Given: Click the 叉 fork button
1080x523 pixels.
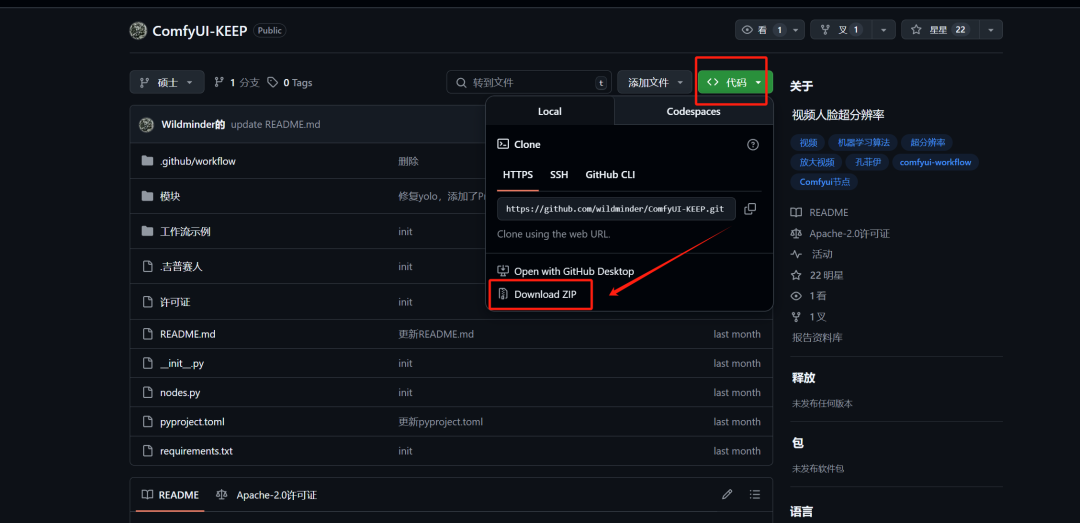Looking at the screenshot, I should tap(841, 30).
